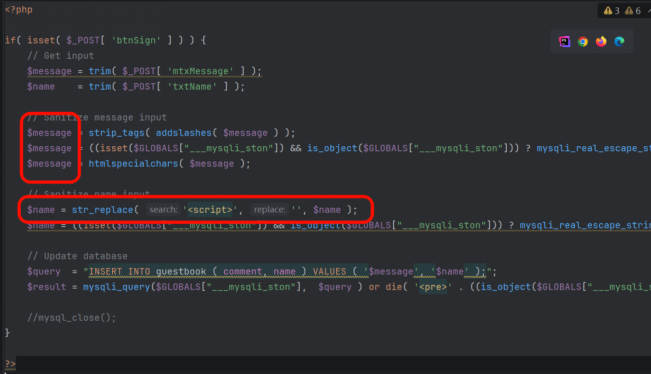Screen dimensions: 651x374
Task: Click the weak warning indicator showing 6
Action: coord(633,11)
